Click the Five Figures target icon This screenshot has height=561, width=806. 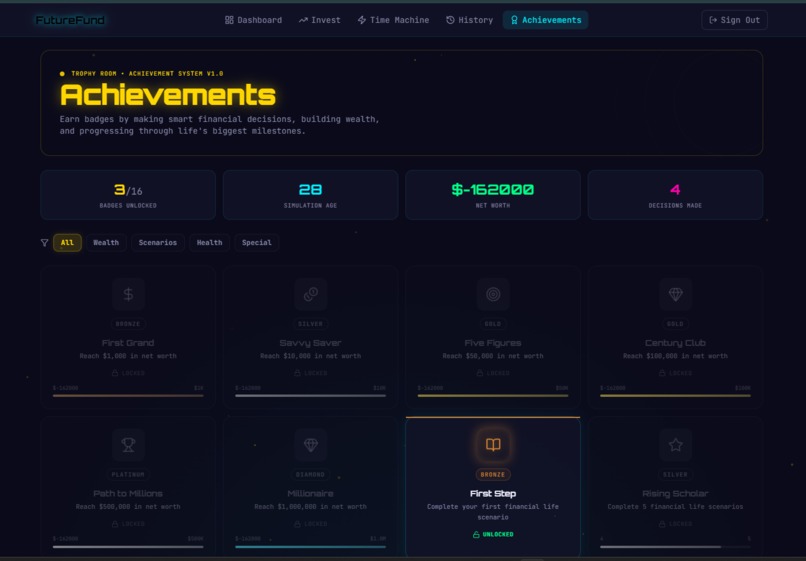(x=493, y=294)
